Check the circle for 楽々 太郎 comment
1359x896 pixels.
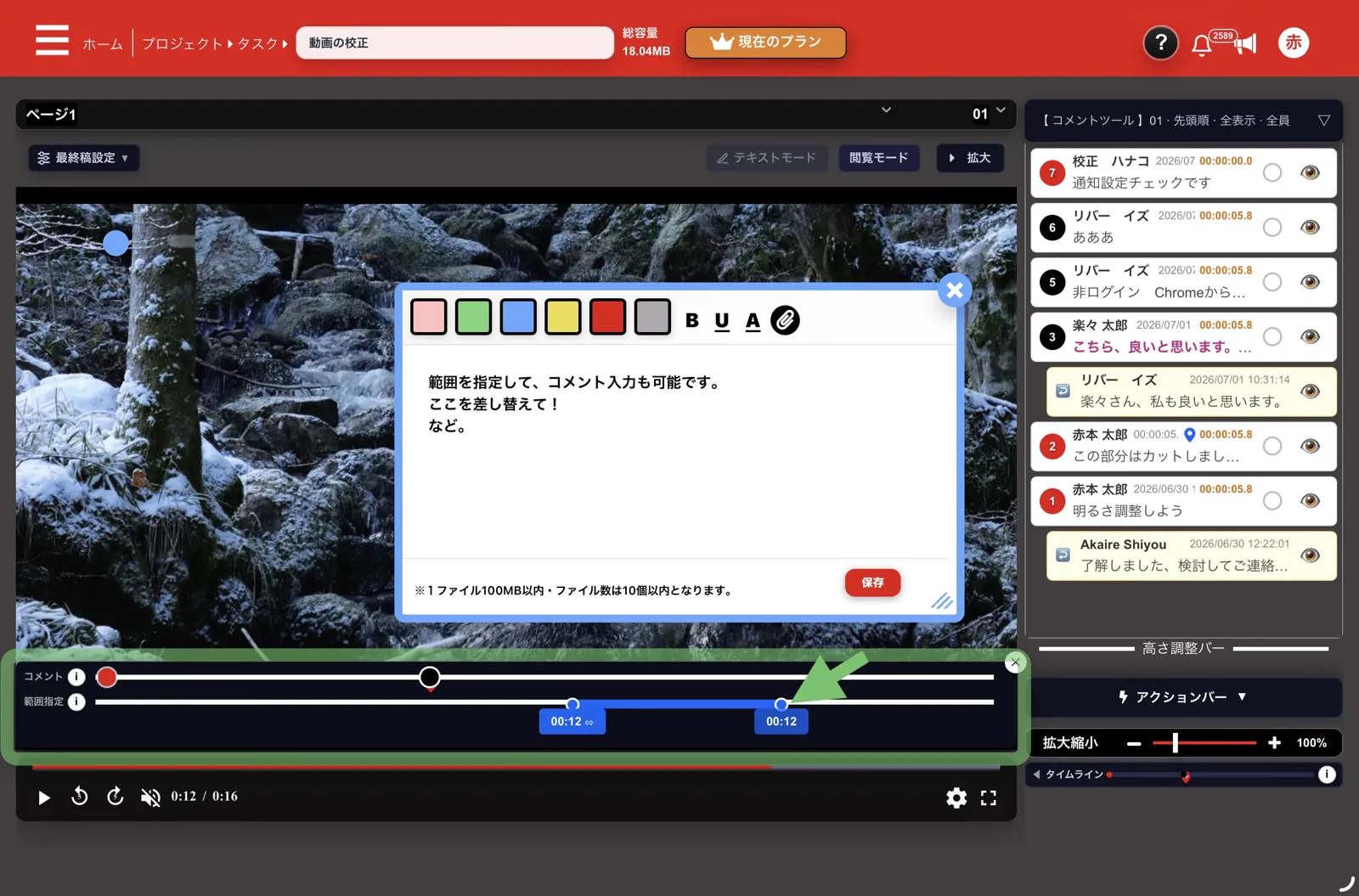click(1272, 336)
